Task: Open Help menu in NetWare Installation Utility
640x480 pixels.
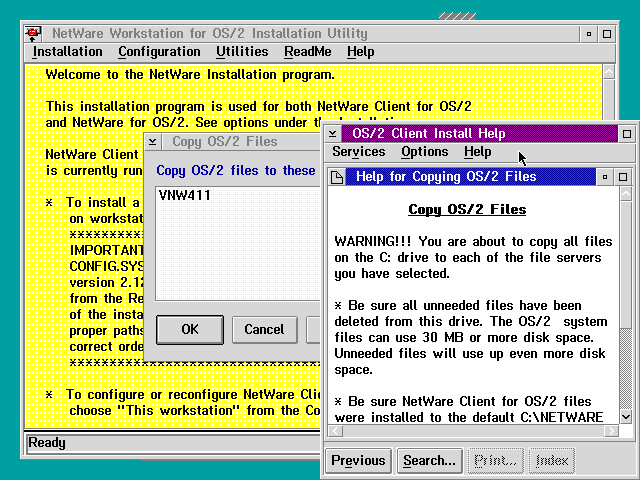Action: (361, 52)
